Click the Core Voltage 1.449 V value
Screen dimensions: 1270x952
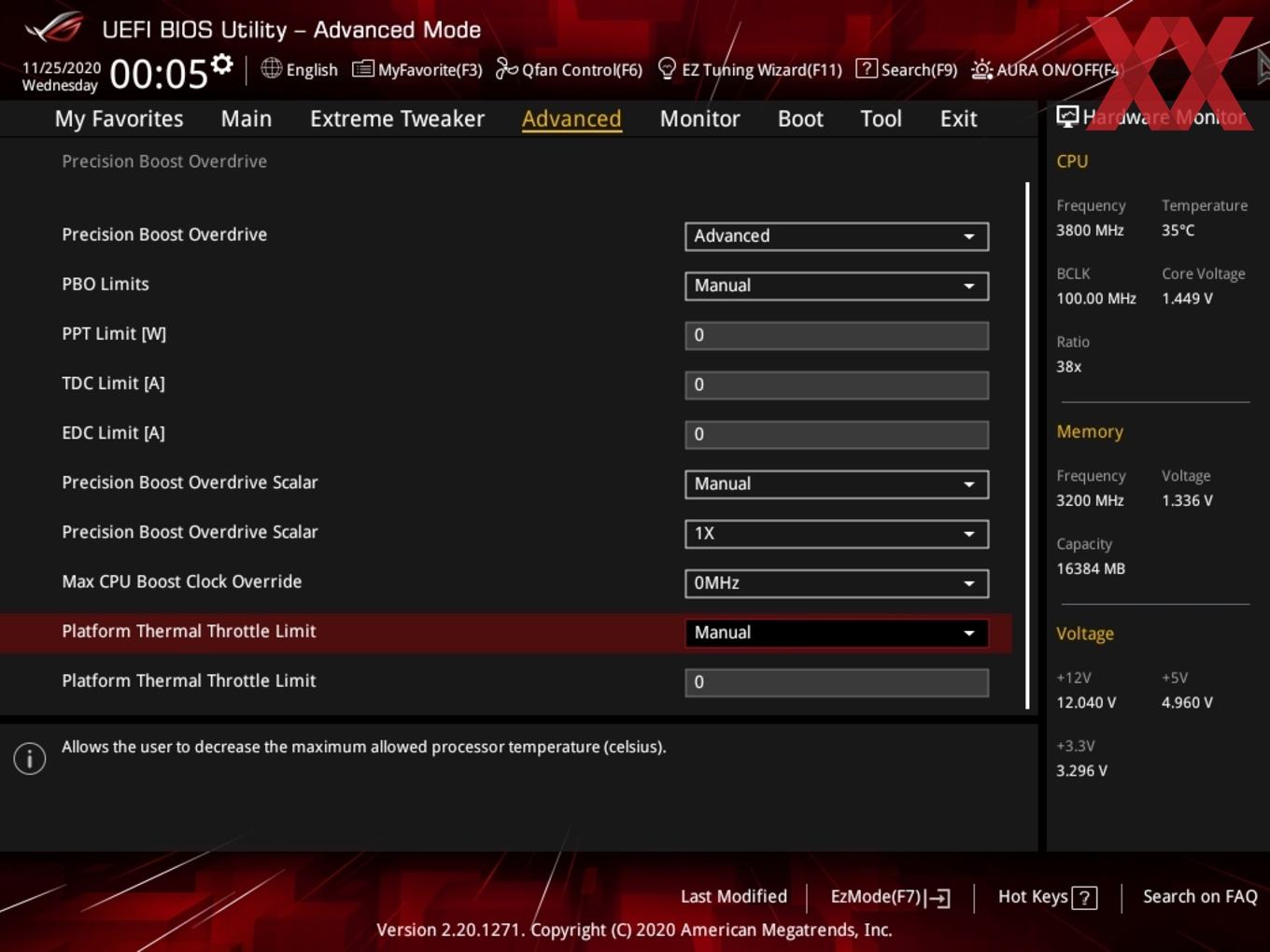(1187, 299)
